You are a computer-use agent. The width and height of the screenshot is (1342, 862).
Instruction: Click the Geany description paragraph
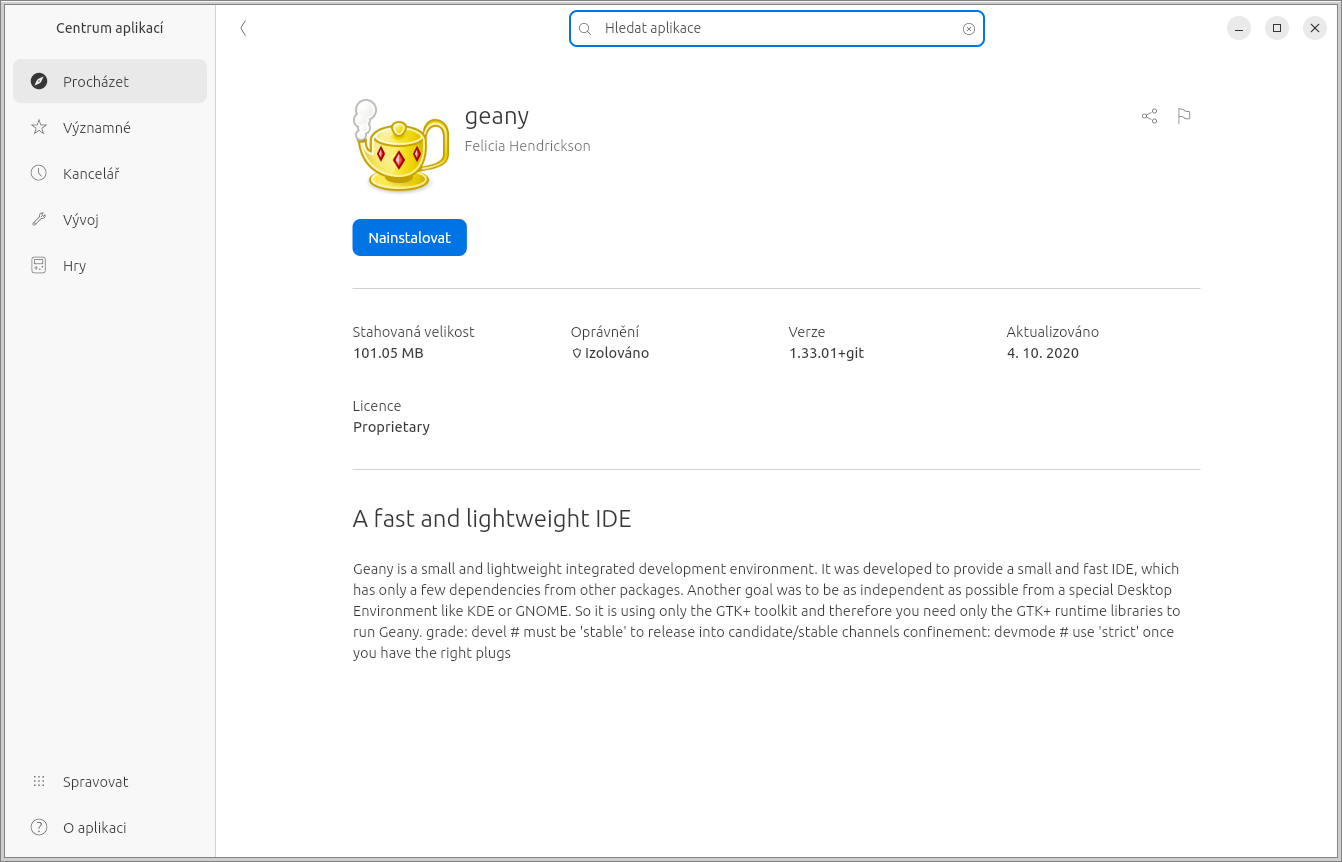767,611
